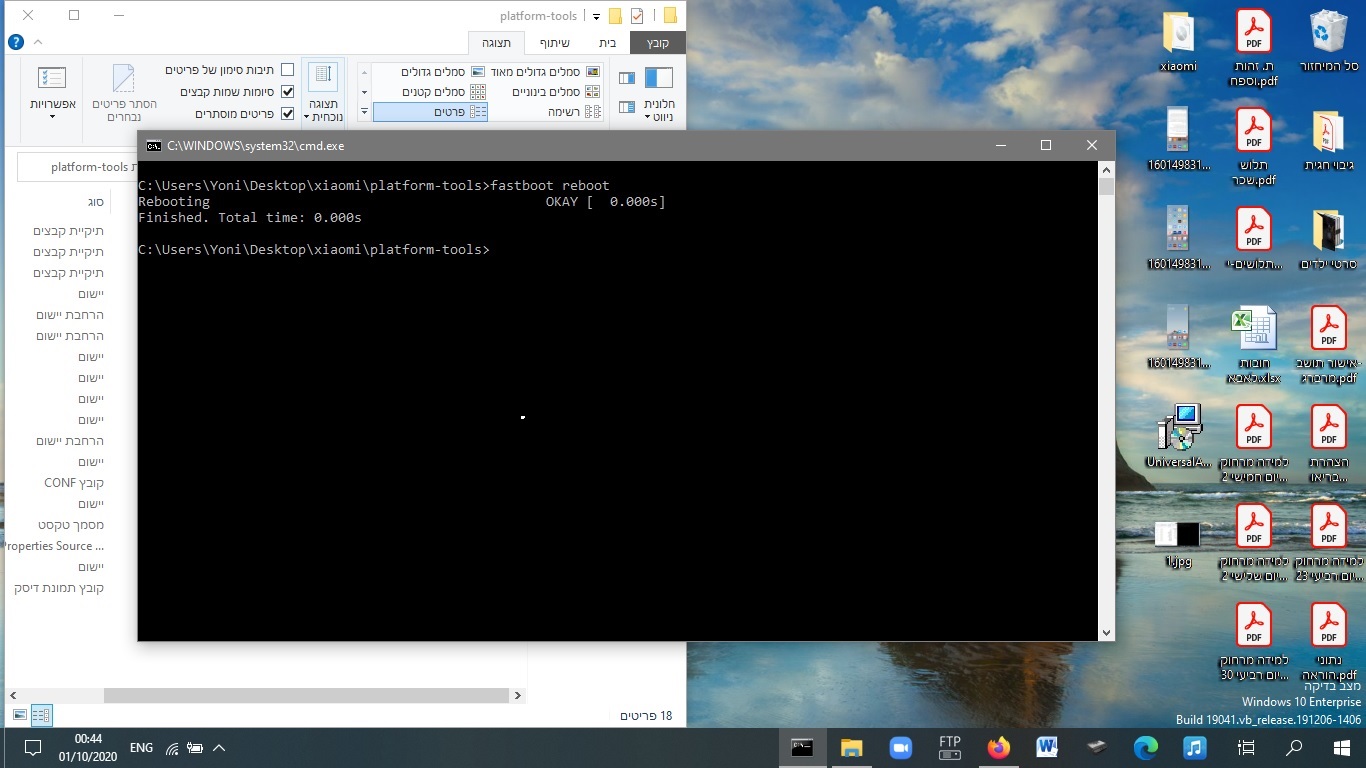Click the new folder icon in Explorer title bar
This screenshot has height=768, width=1366.
615,16
